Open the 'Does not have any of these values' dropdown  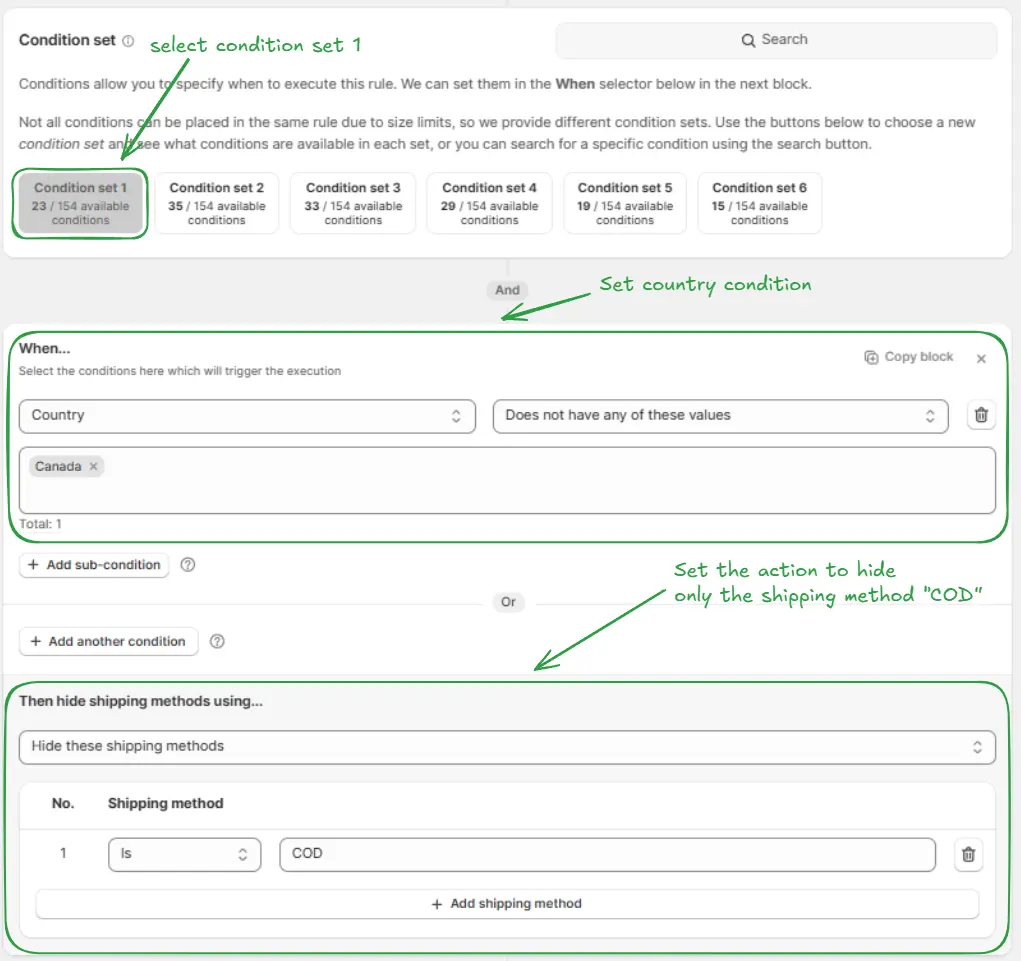tap(720, 416)
